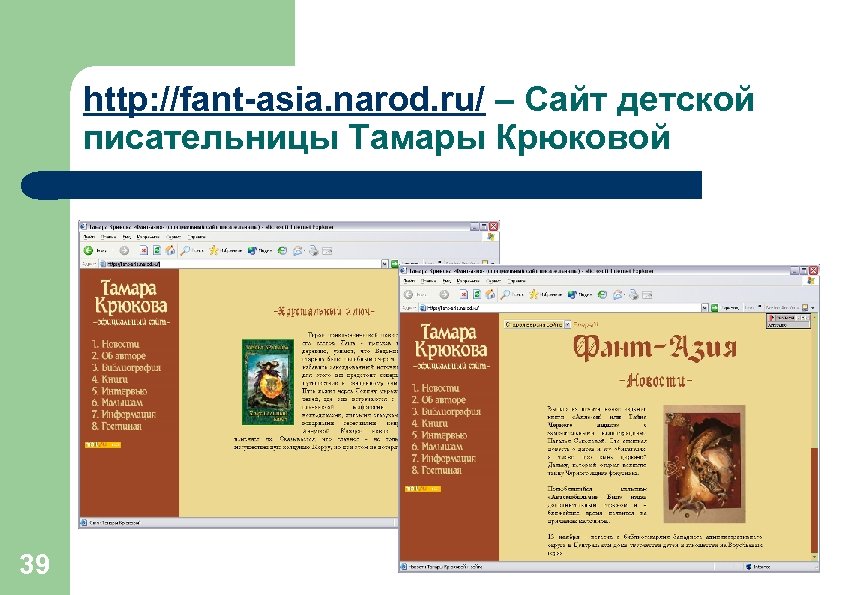The image size is (842, 595).
Task: Select the History icon on the toolbar
Action: 602,293
